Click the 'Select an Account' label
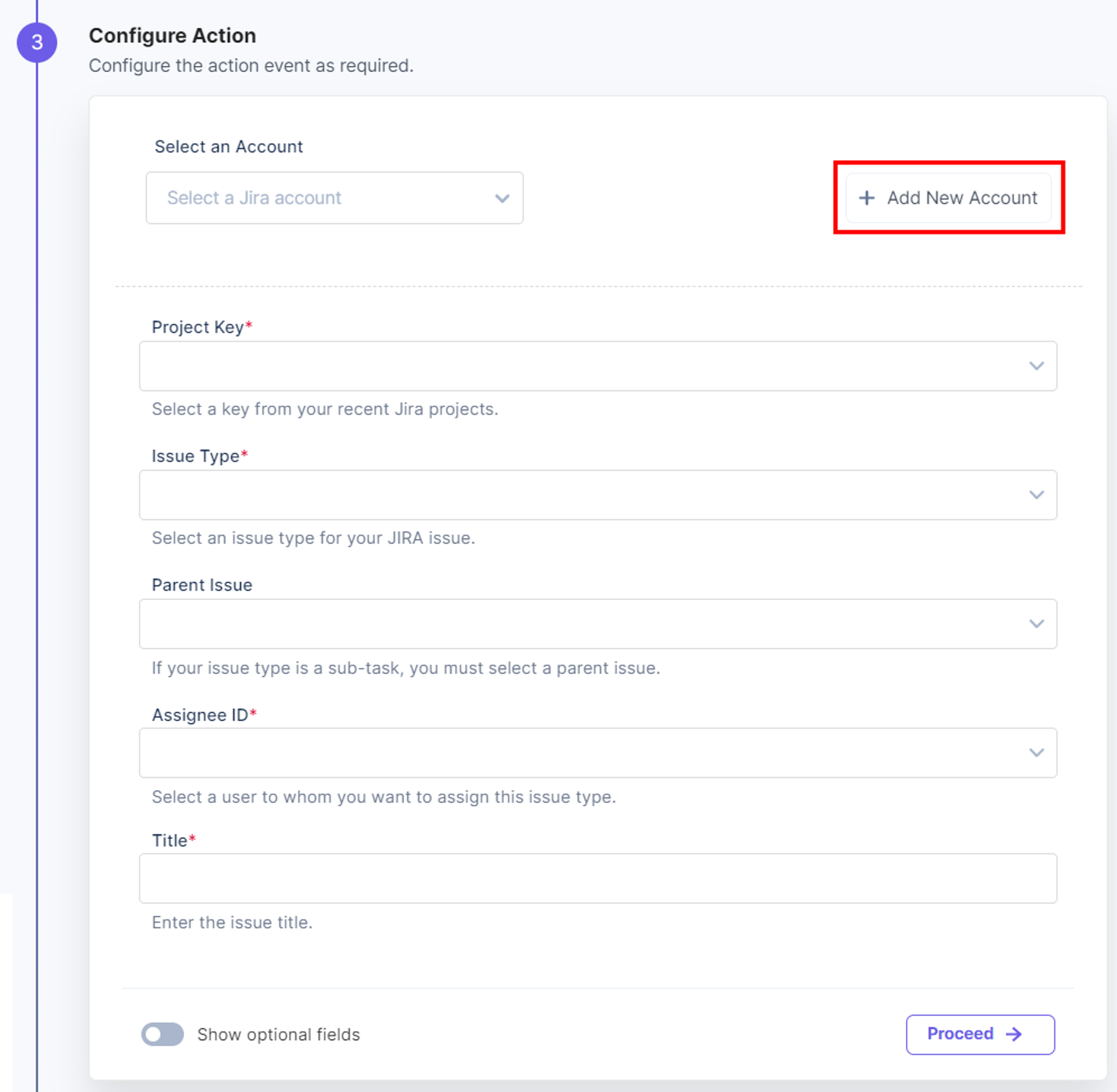Screen dimensions: 1117x1092 pyautogui.click(x=228, y=146)
